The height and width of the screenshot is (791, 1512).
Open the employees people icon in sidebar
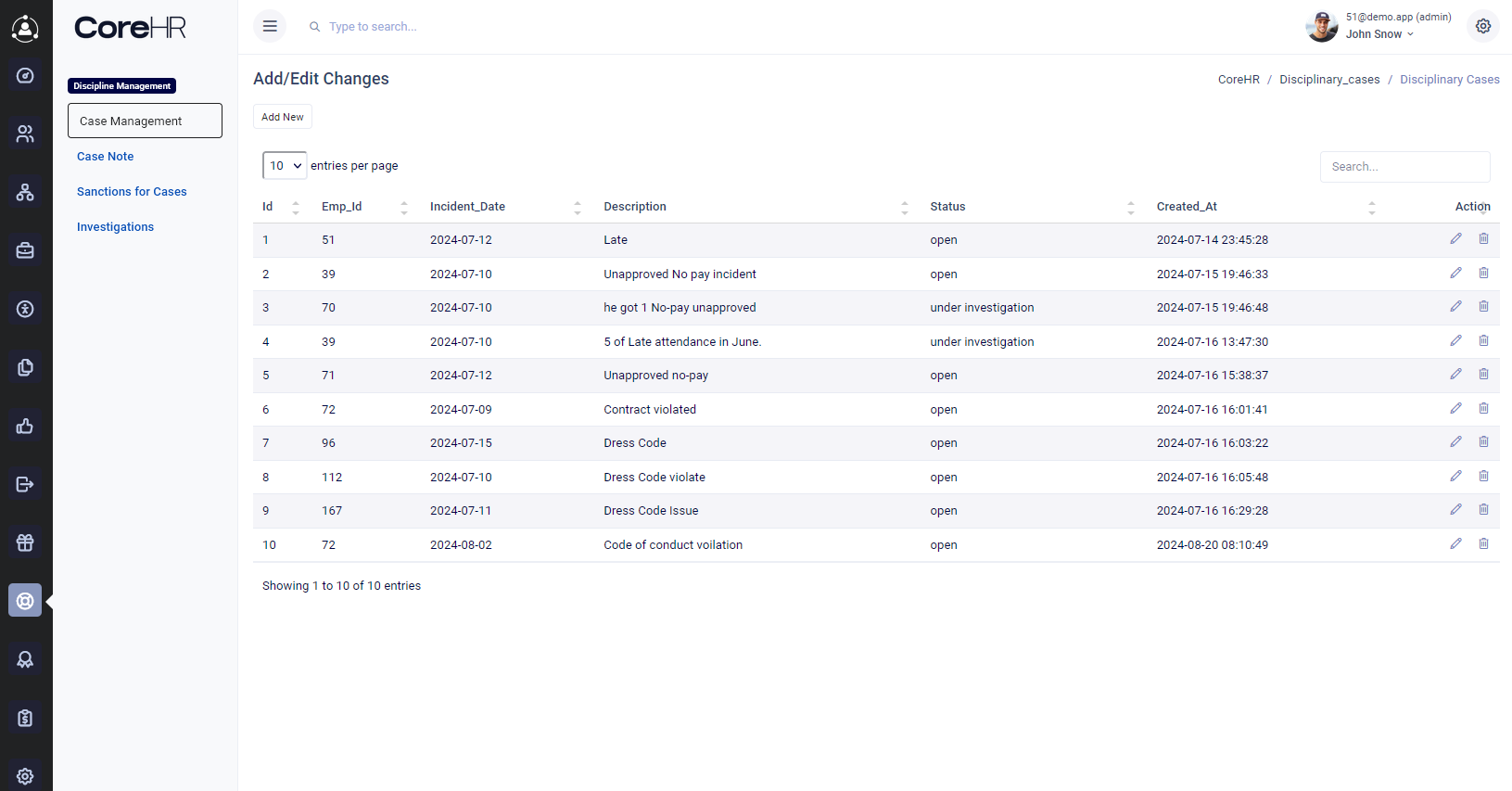point(25,134)
